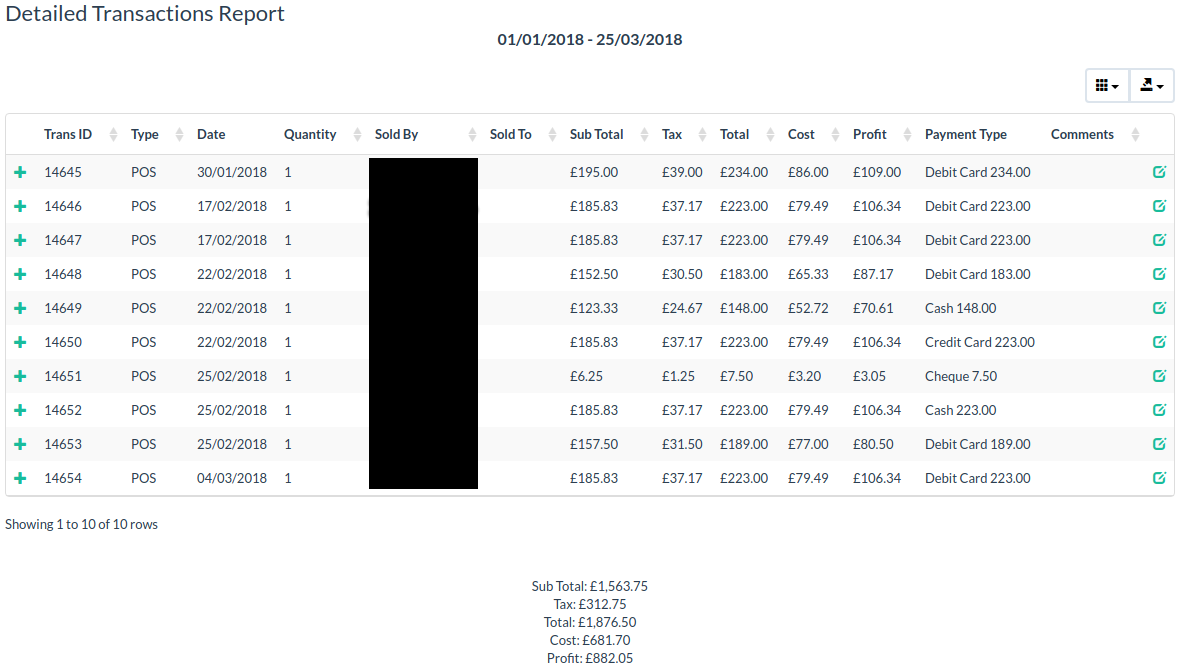Screen dimensions: 1179x671
Task: Open the columns visibility dropdown
Action: (x=1106, y=85)
